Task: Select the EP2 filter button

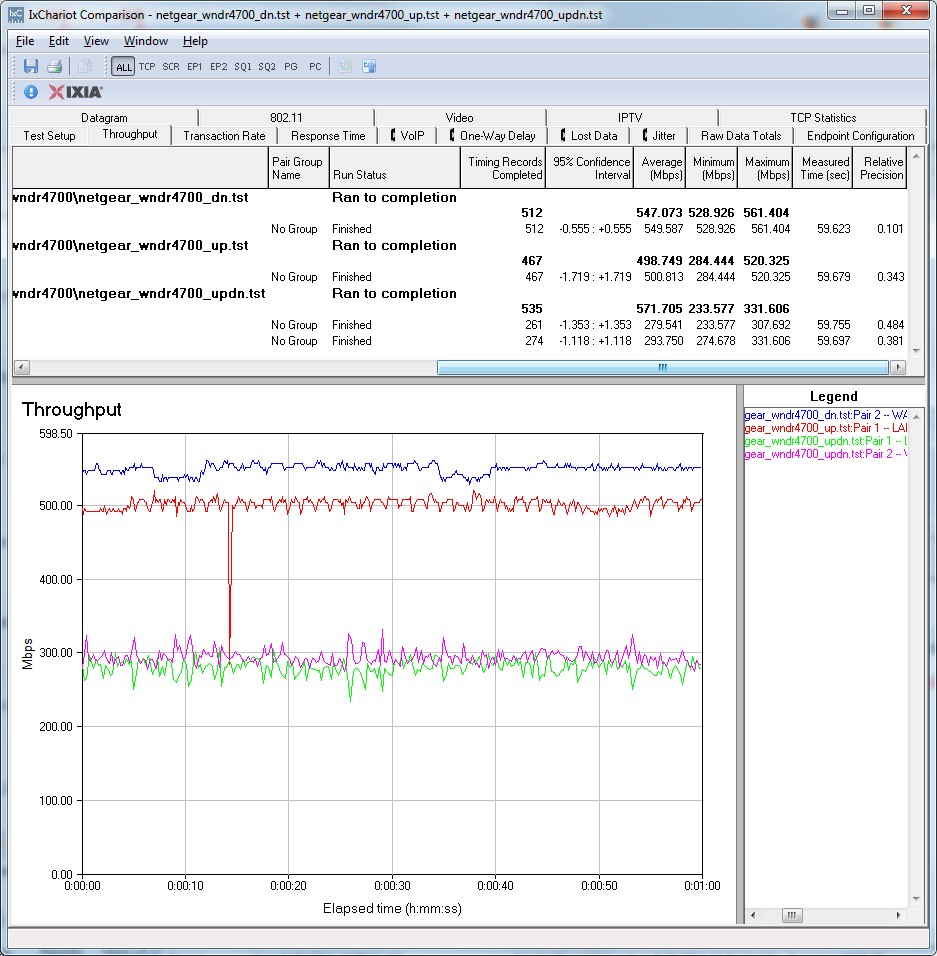Action: click(218, 66)
